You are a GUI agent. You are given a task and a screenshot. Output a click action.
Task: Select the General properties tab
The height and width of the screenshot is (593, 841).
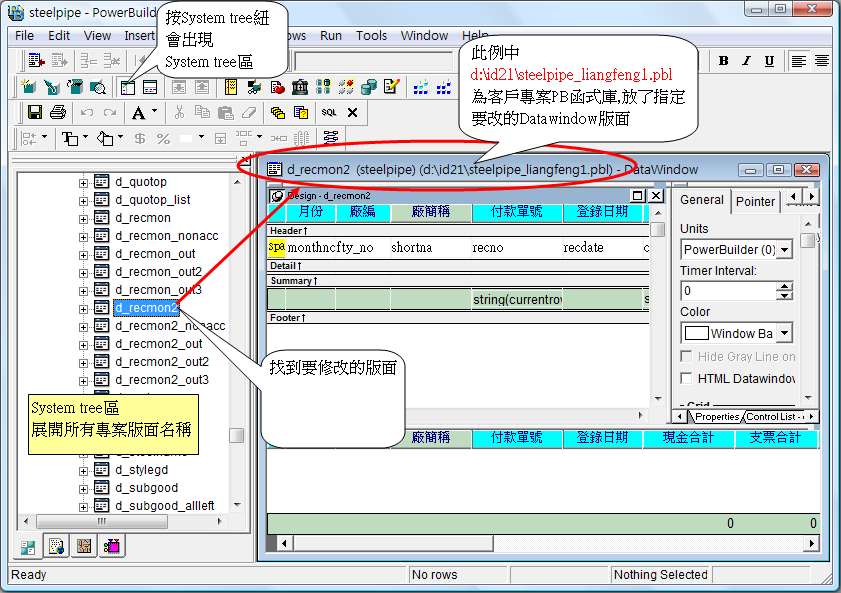tap(702, 200)
